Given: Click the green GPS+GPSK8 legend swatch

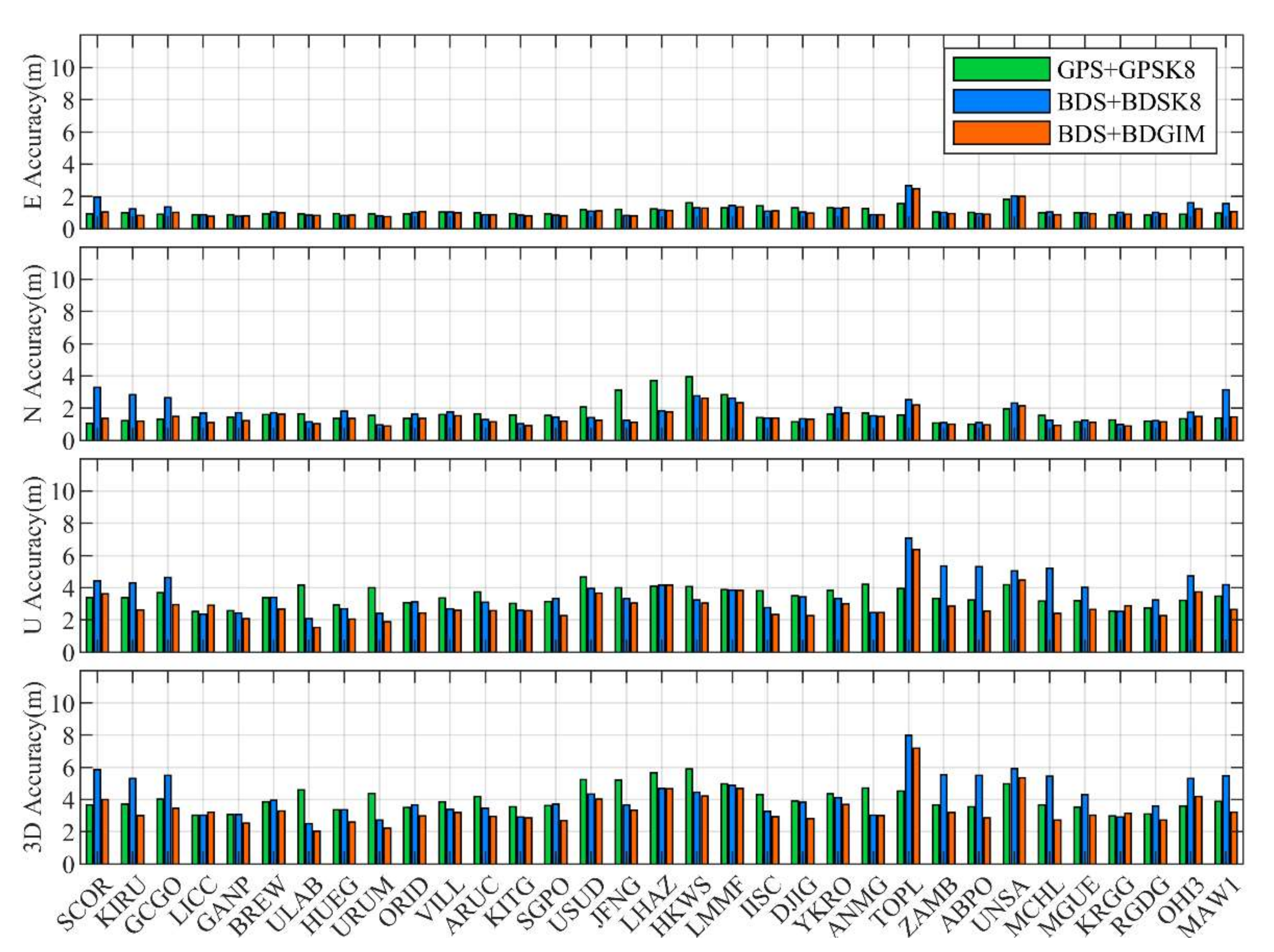Looking at the screenshot, I should tap(1001, 69).
